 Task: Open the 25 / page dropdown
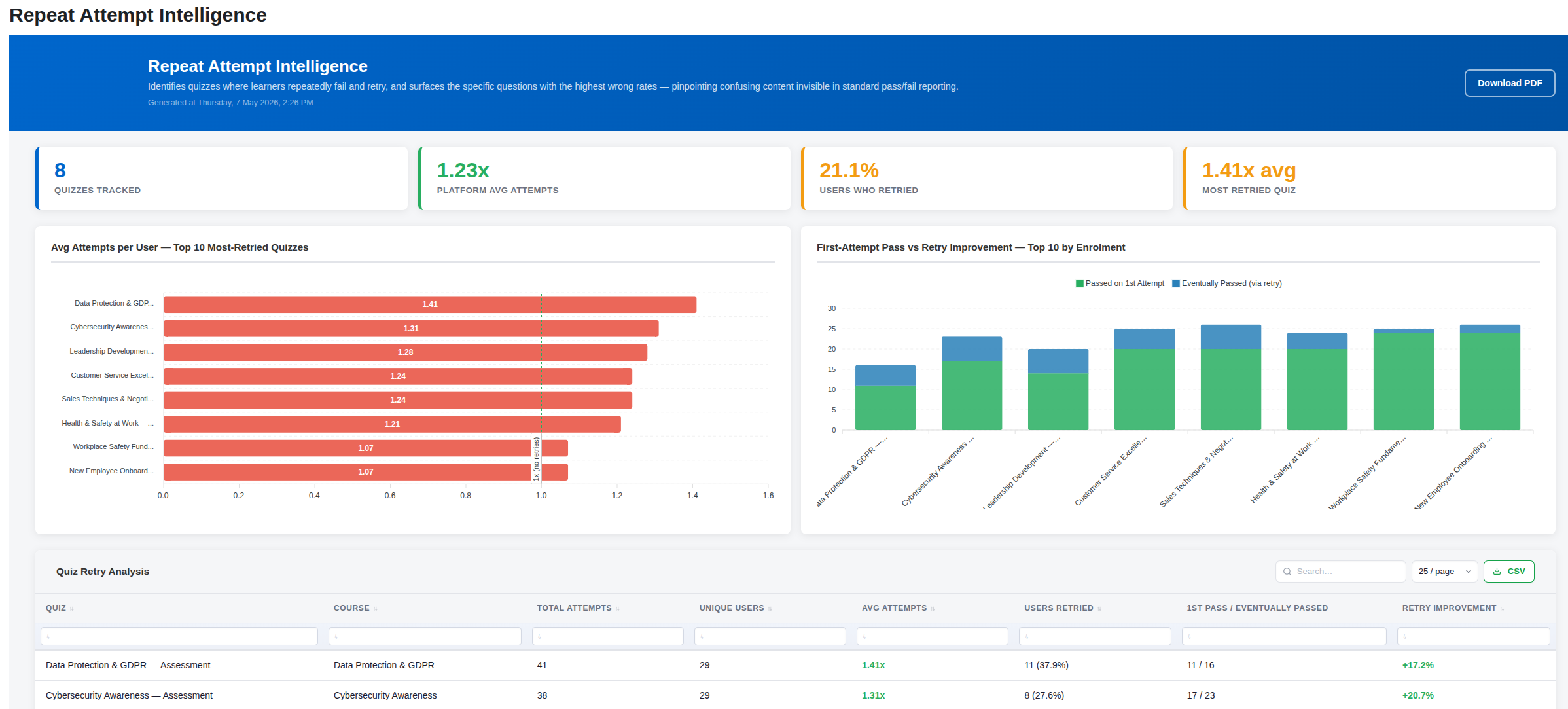[x=1444, y=572]
